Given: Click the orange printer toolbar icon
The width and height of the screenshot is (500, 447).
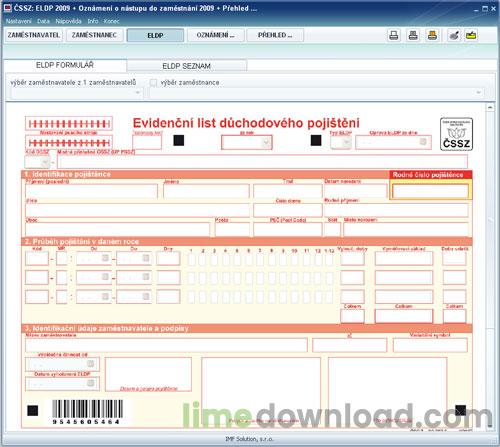Looking at the screenshot, I should [x=432, y=35].
